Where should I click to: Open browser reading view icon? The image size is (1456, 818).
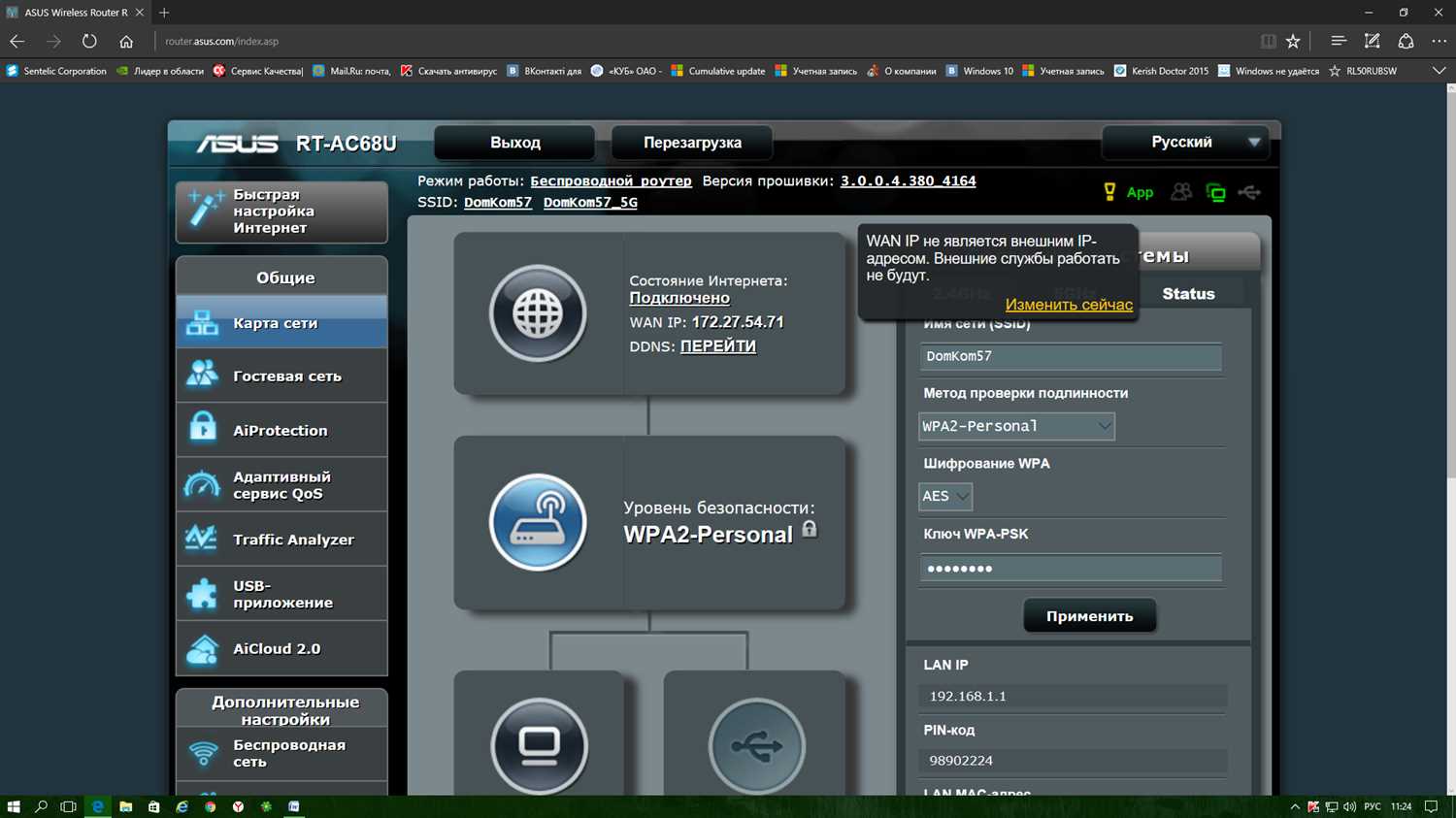click(1268, 41)
